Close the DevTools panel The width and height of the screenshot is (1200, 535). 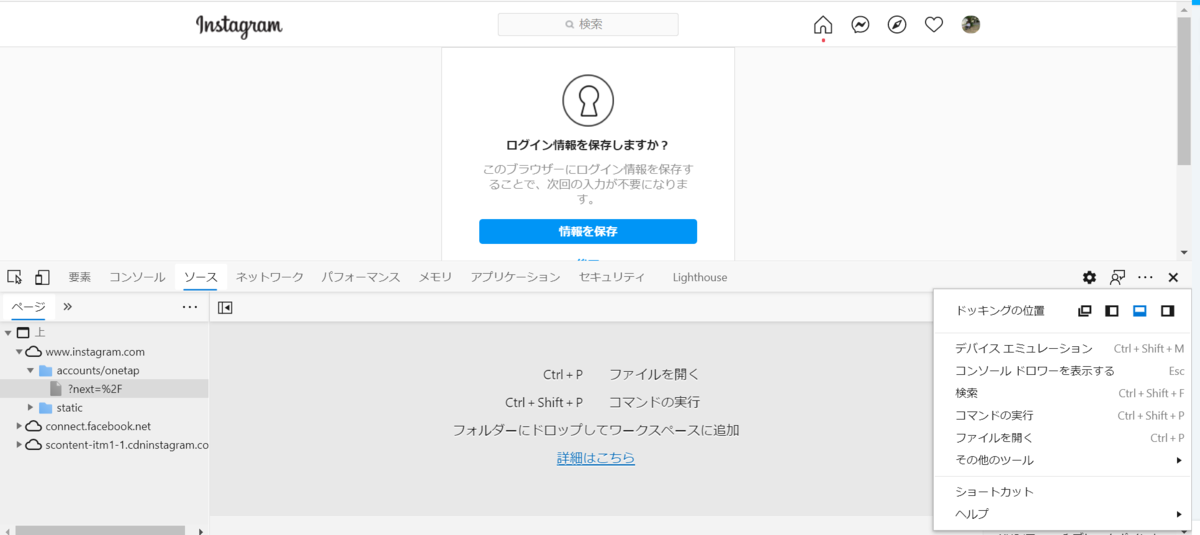1173,277
